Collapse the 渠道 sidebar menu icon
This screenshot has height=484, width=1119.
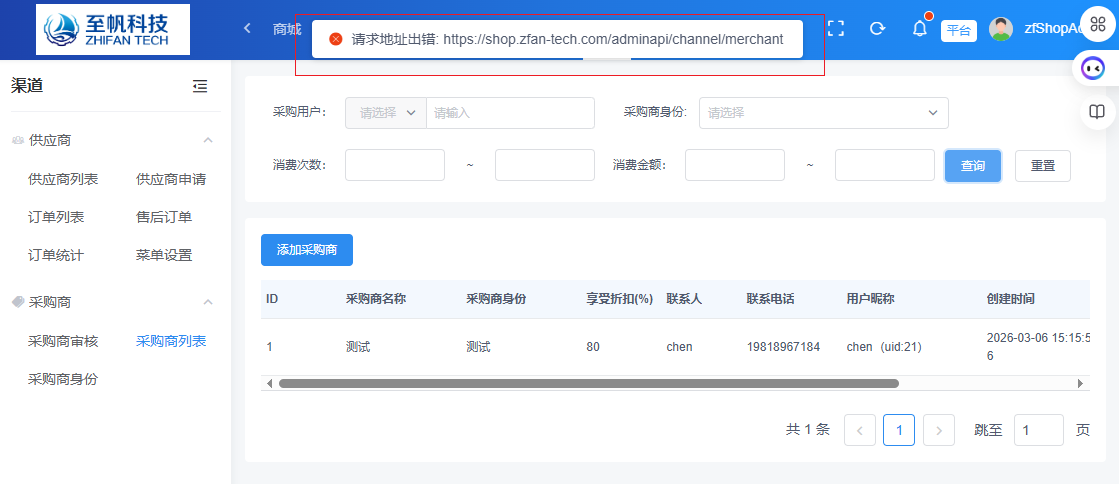click(x=200, y=87)
